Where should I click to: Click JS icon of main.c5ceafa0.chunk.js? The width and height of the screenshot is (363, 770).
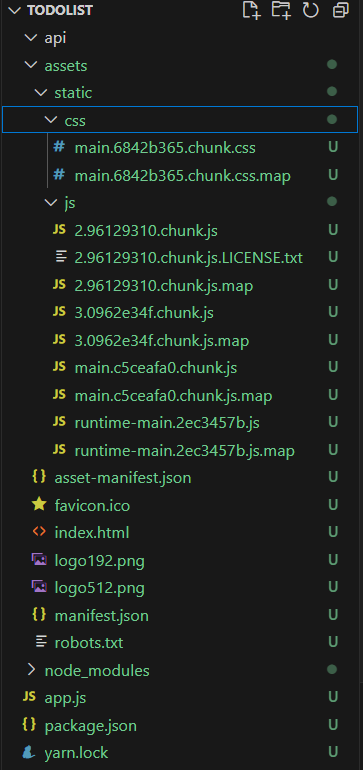pyautogui.click(x=59, y=367)
